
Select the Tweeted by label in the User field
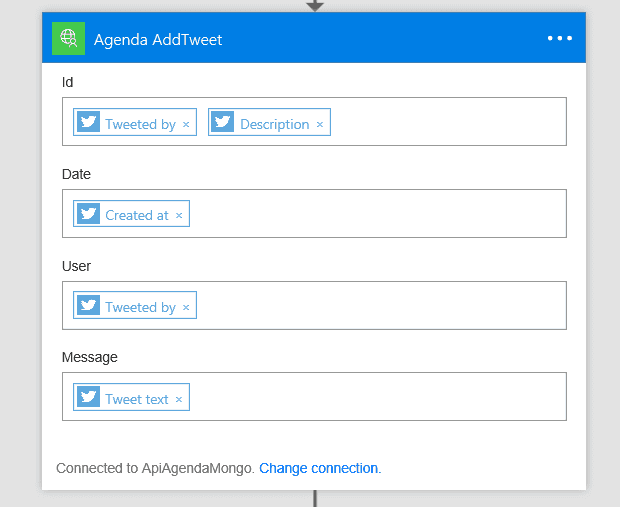point(140,307)
